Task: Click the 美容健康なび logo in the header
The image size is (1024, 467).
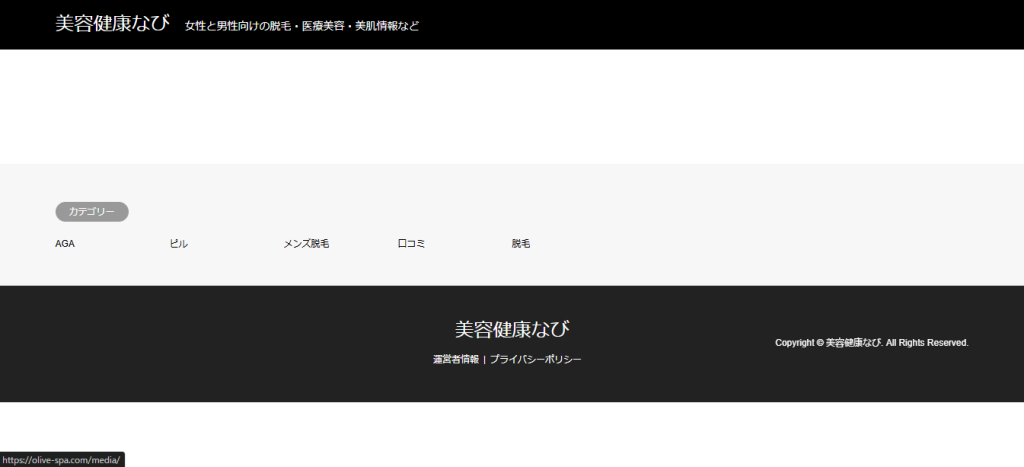Action: (x=112, y=24)
